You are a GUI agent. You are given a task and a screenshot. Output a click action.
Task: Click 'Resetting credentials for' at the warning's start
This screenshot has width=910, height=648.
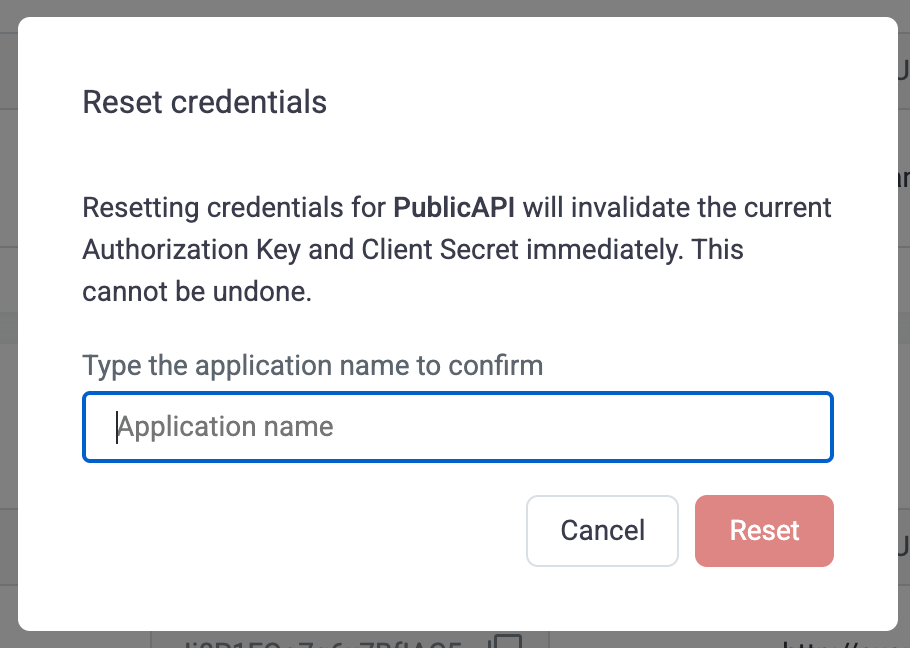234,208
